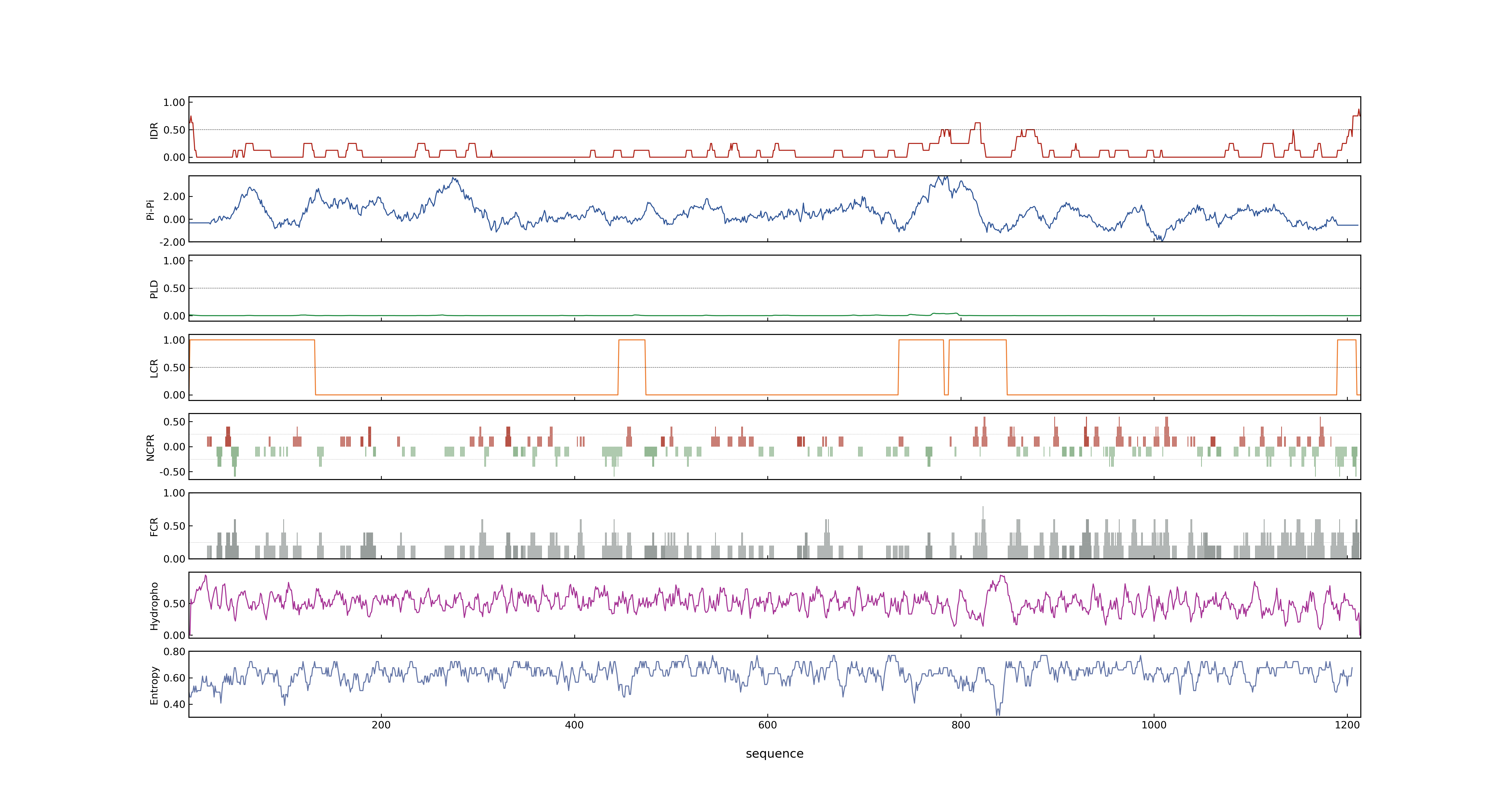Viewport: 1512px width, 806px height.
Task: Click the IDR y-axis label
Action: (154, 130)
